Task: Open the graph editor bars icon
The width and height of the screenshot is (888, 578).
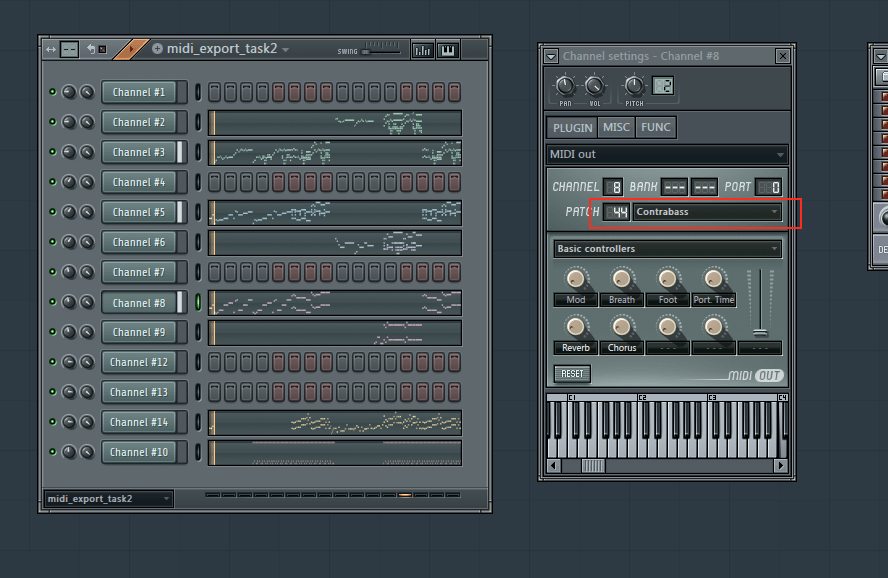Action: click(422, 50)
